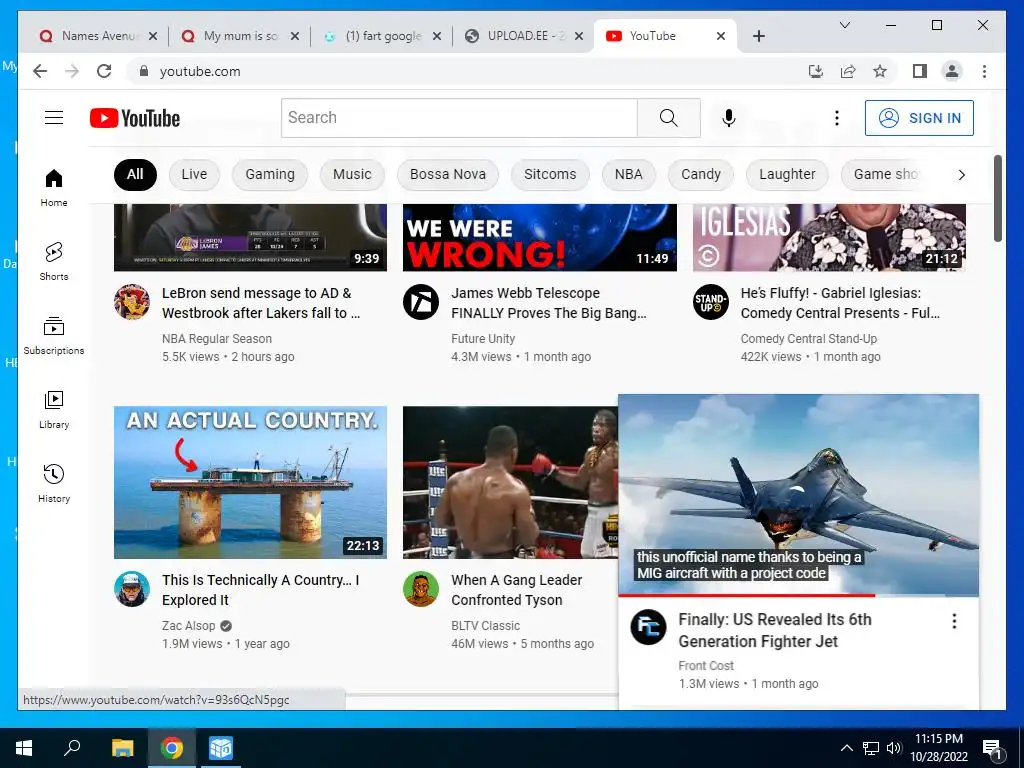Click Future Unity channel avatar

[x=421, y=302]
